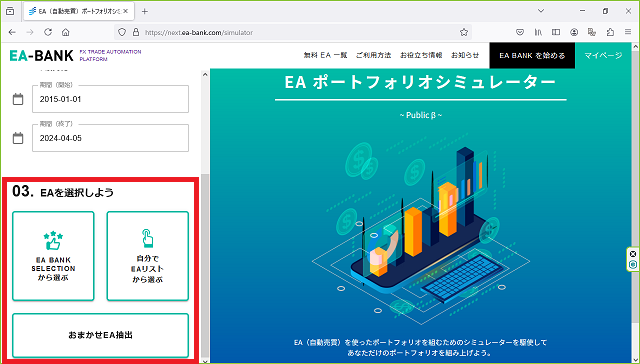The image size is (640, 364).
Task: Click EA ポートフォリオシミュレーター title
Action: point(420,82)
